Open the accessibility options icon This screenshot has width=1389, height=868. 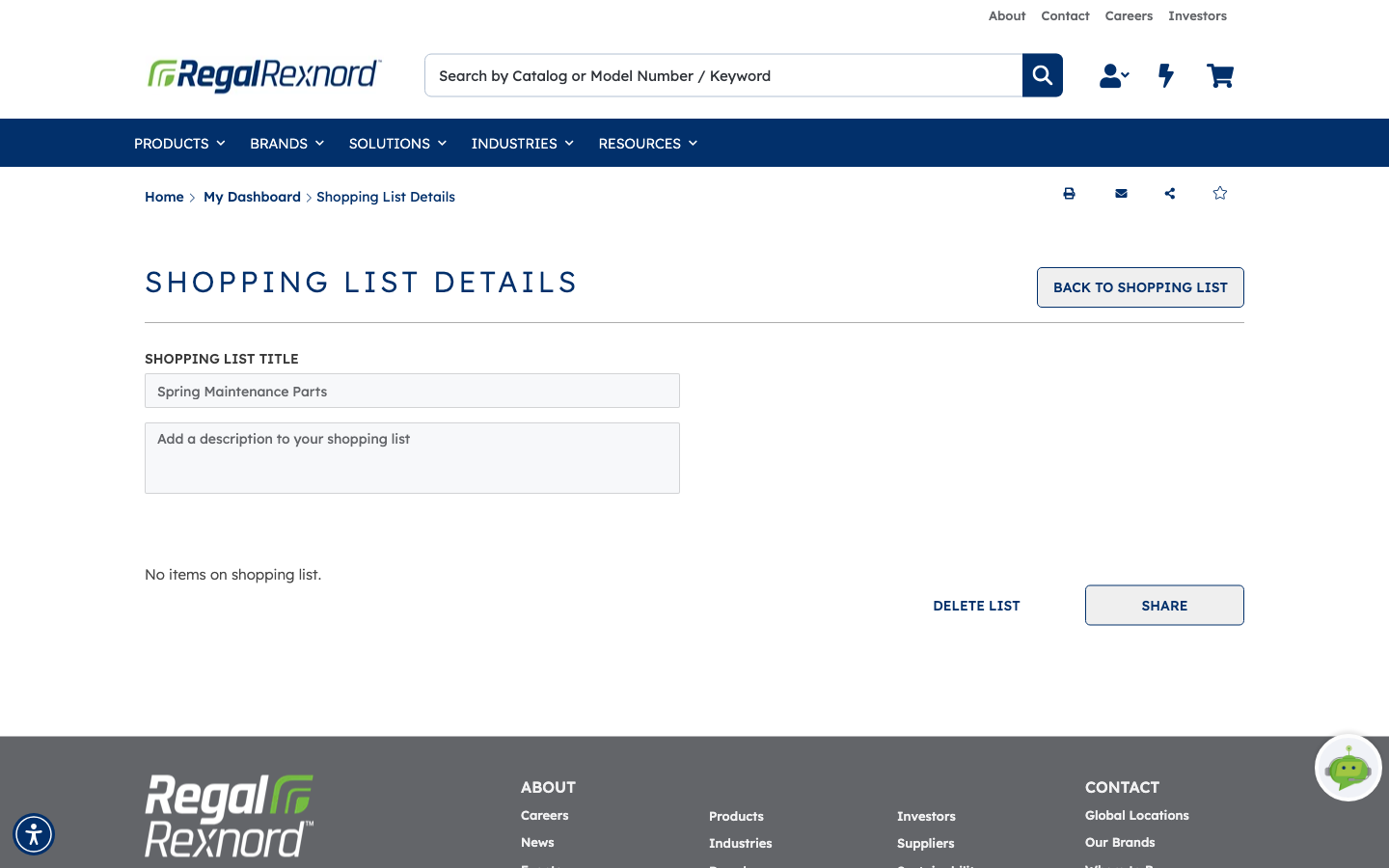[34, 834]
